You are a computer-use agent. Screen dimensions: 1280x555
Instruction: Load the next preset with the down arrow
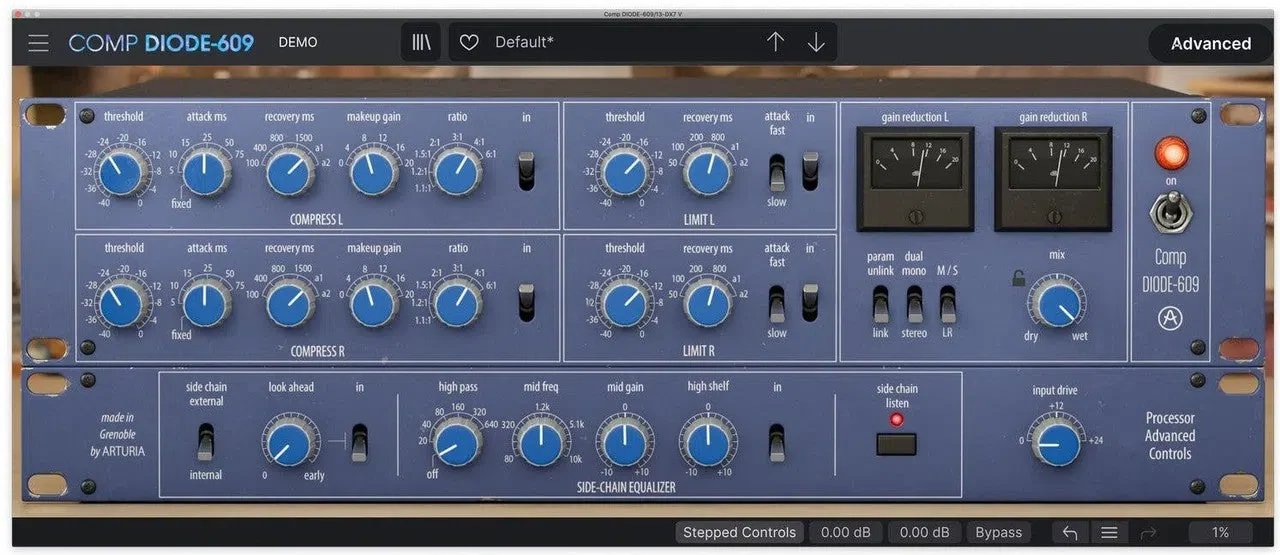[x=816, y=42]
